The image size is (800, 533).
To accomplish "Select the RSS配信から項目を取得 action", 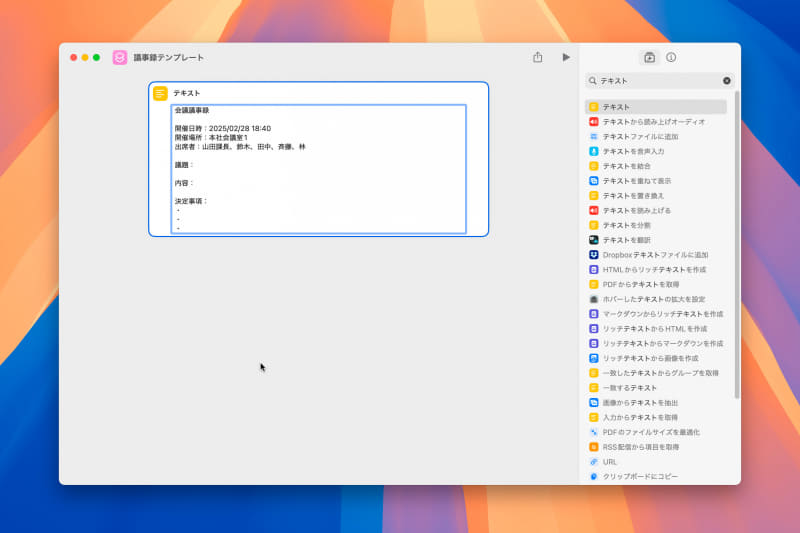I will point(656,447).
